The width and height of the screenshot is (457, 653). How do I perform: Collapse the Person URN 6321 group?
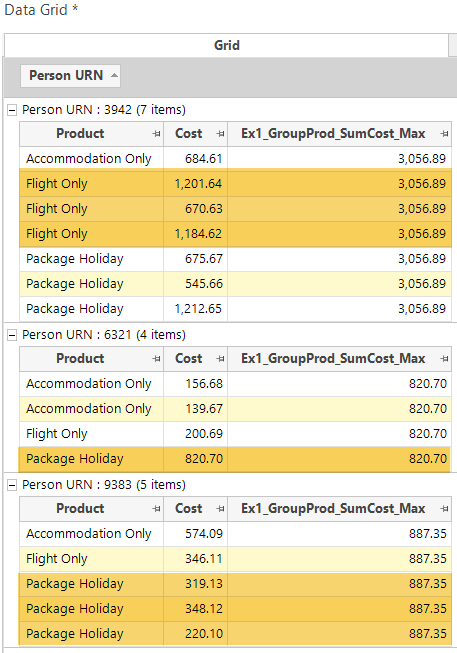12,335
